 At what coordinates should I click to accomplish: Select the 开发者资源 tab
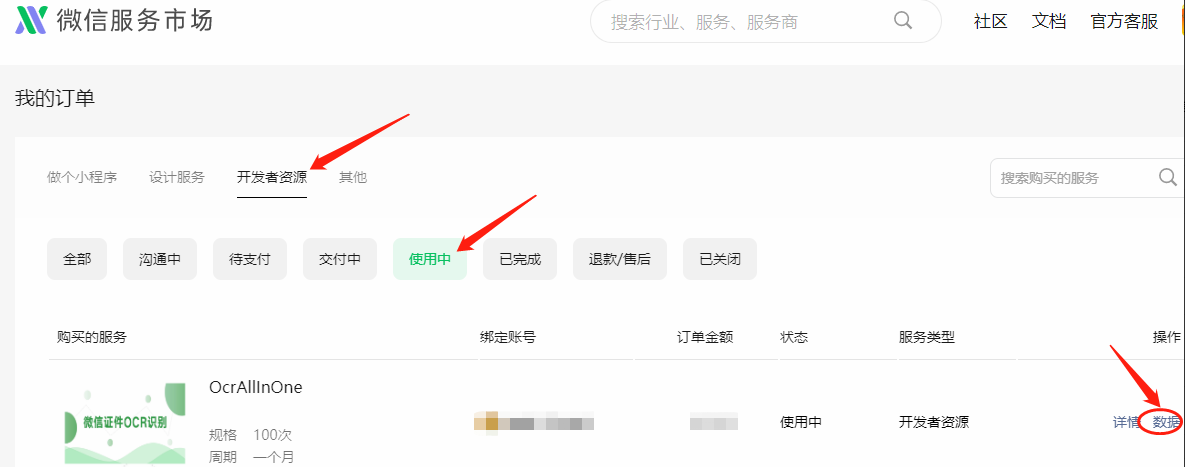(x=272, y=178)
